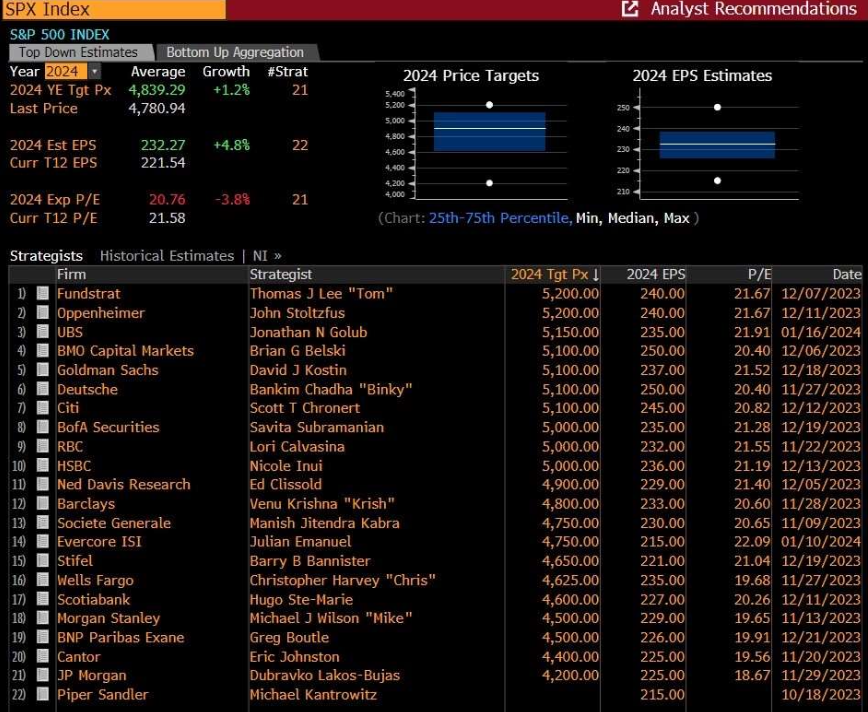Sort by Strategist column header
Screen dimensions: 868x712
coord(376,275)
